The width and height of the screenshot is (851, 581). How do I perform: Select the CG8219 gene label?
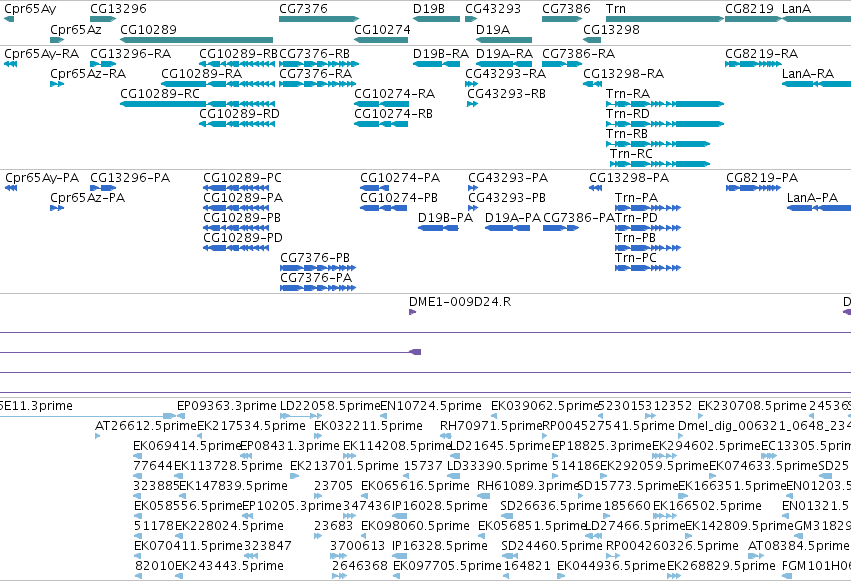click(x=750, y=9)
